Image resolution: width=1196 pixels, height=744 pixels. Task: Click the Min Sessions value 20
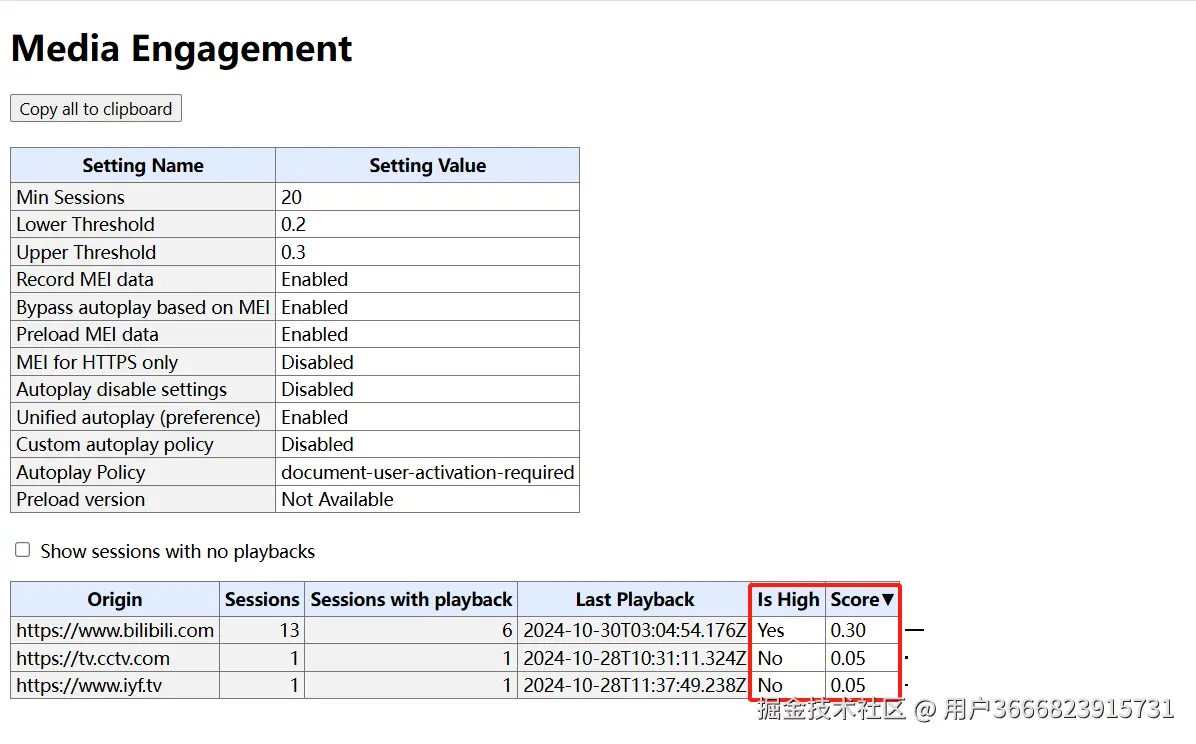pyautogui.click(x=427, y=197)
